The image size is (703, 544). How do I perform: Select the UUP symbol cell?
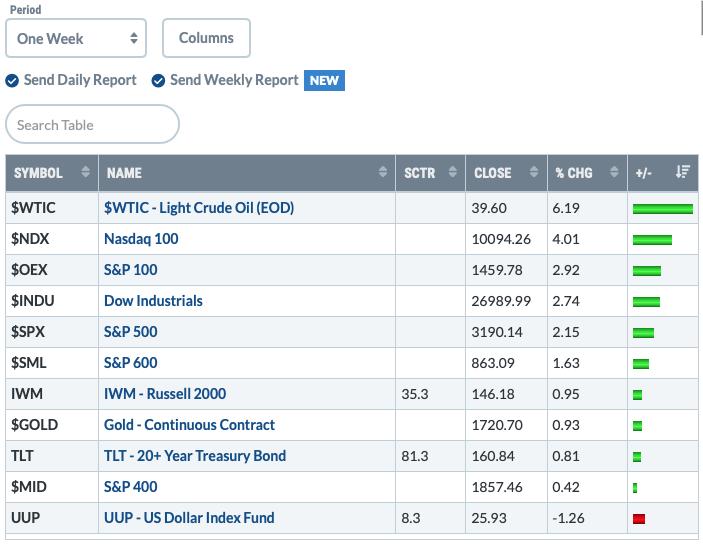(52, 518)
